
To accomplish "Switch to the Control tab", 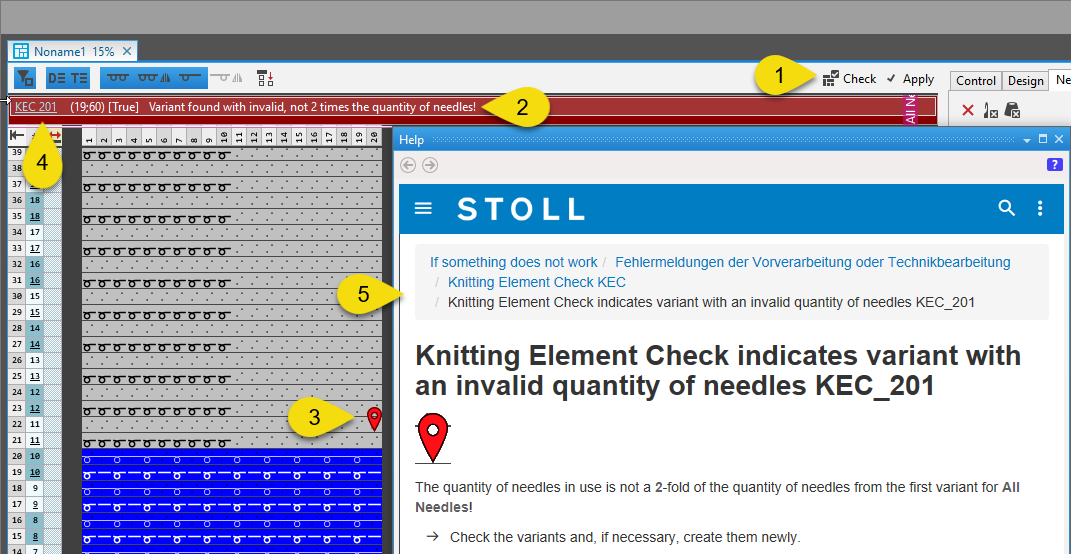I will coord(975,81).
